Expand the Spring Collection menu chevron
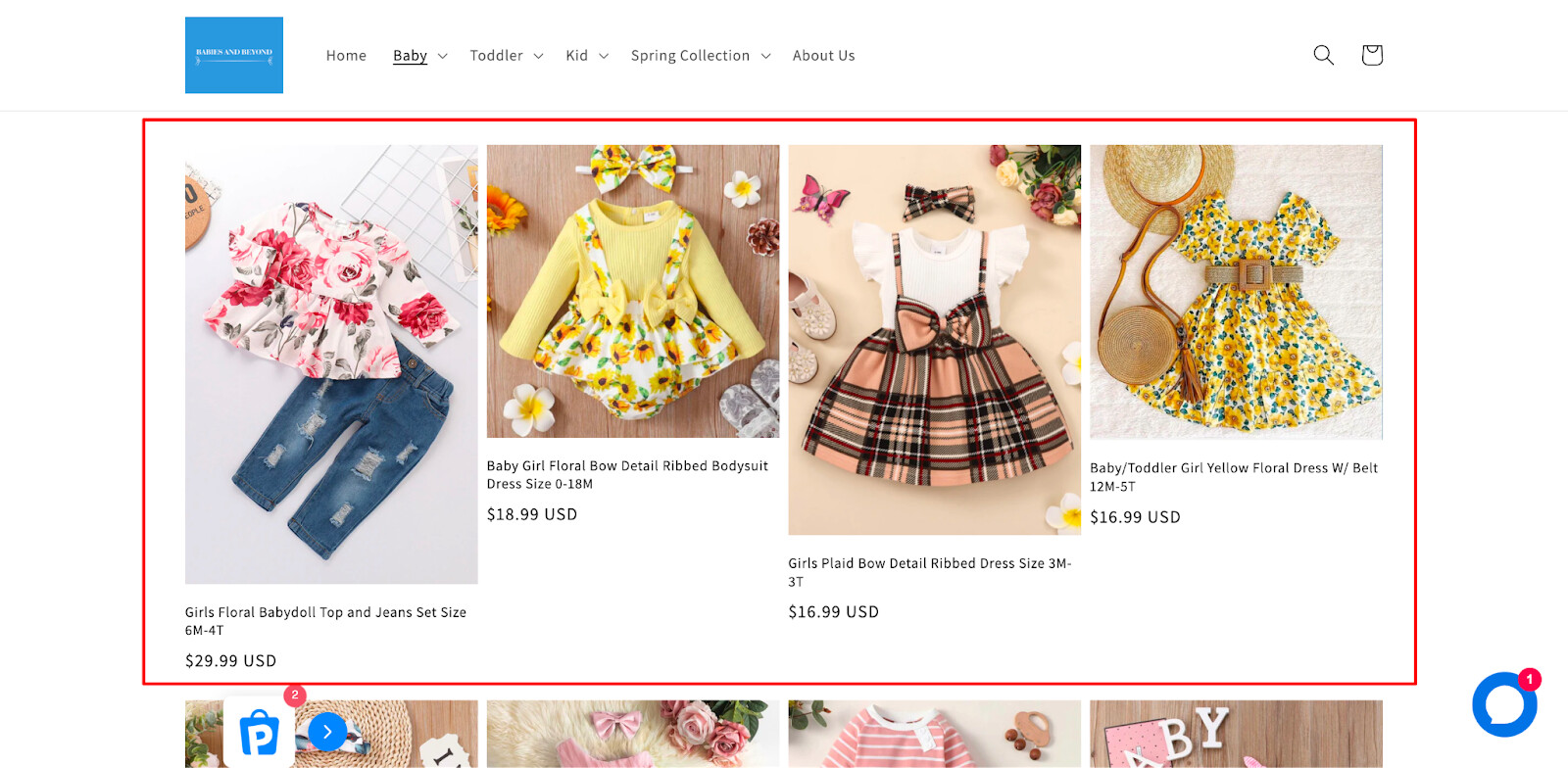Viewport: 1568px width, 768px height. tap(765, 56)
